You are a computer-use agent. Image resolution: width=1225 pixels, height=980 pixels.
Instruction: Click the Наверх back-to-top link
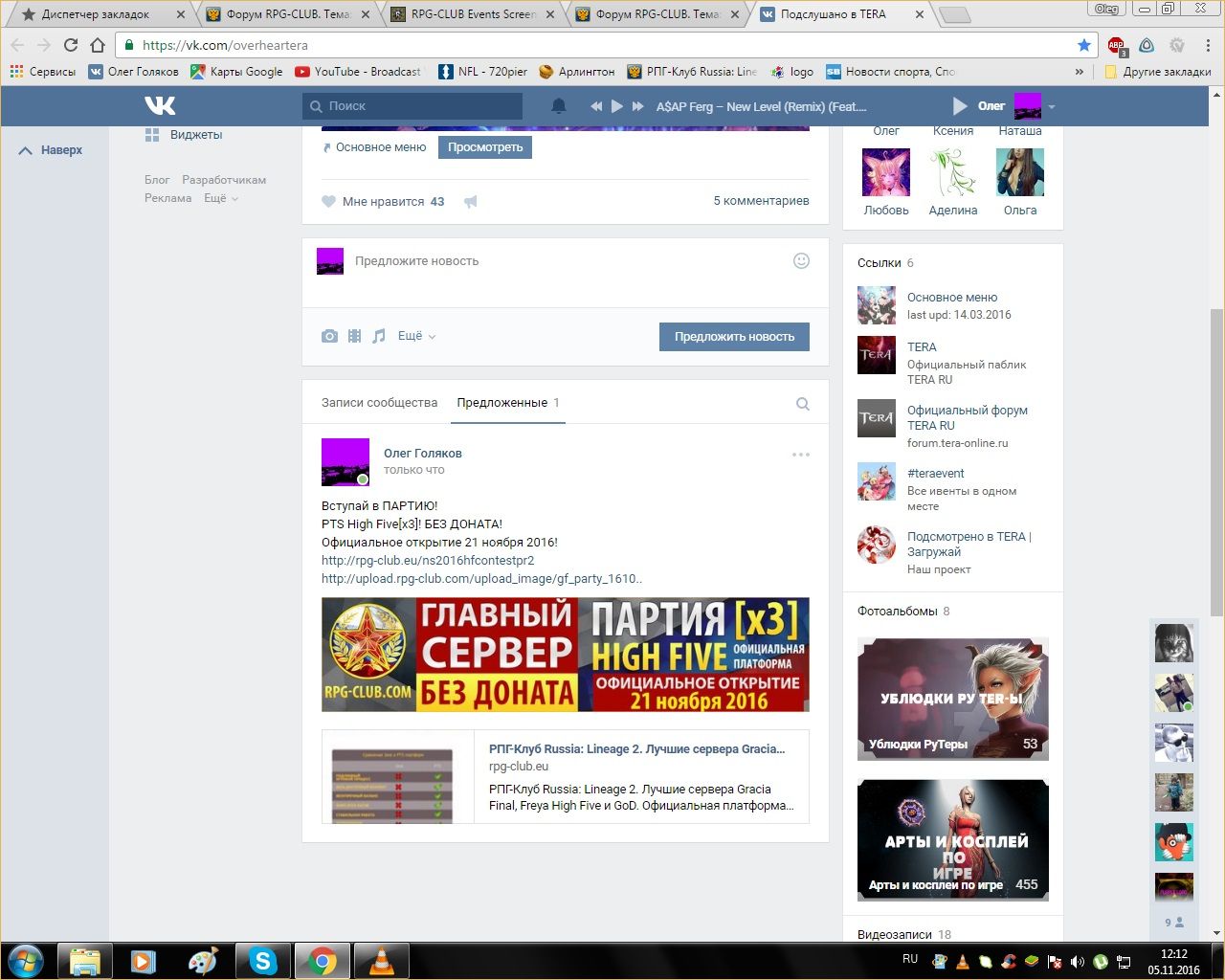(52, 150)
